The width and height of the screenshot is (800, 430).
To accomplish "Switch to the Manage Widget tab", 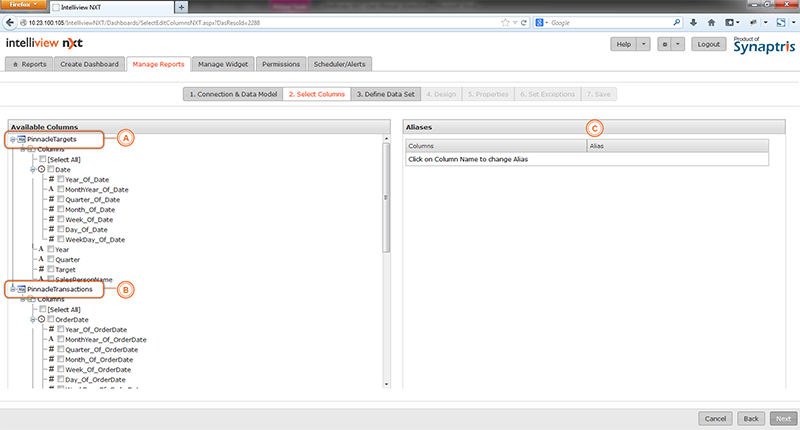I will (x=223, y=64).
